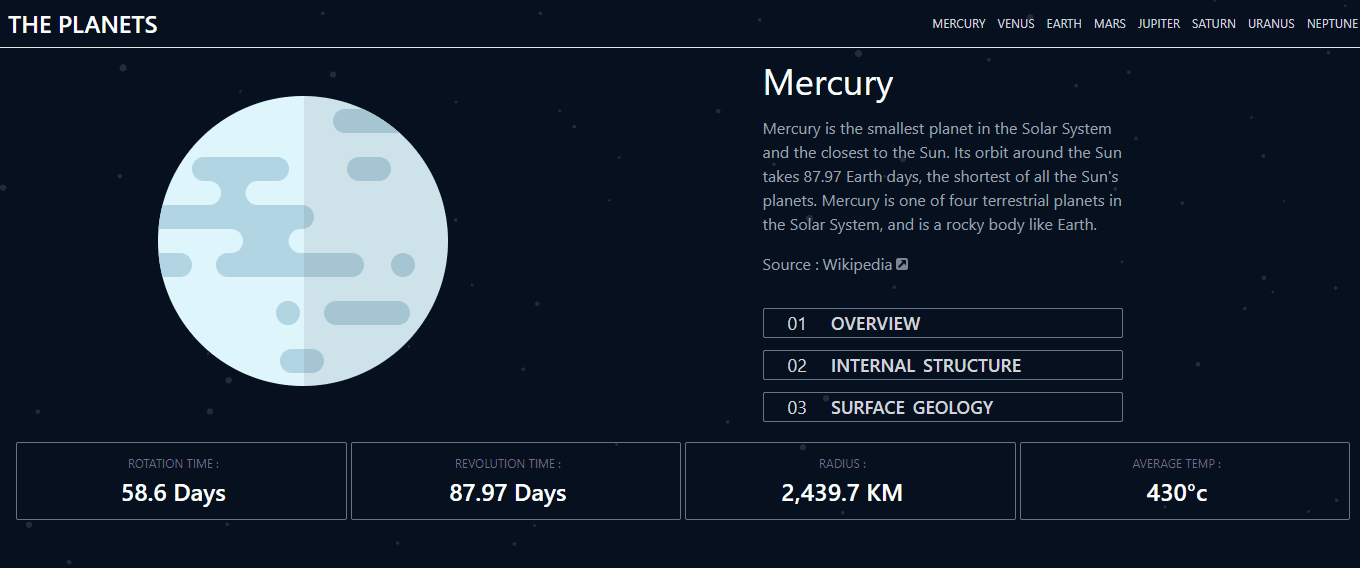Viewport: 1360px width, 568px height.
Task: Switch to 03 Surface Geology tab
Action: coord(942,407)
